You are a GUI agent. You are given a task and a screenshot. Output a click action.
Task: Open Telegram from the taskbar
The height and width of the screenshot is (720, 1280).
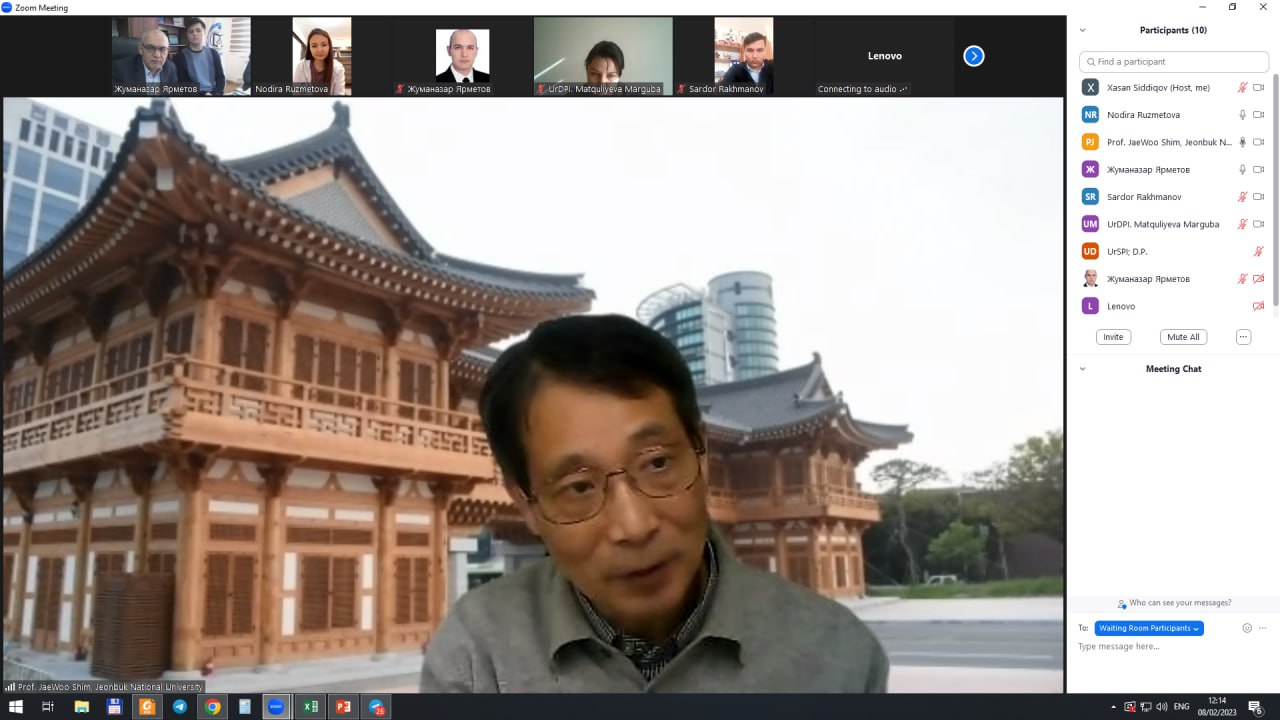(180, 707)
